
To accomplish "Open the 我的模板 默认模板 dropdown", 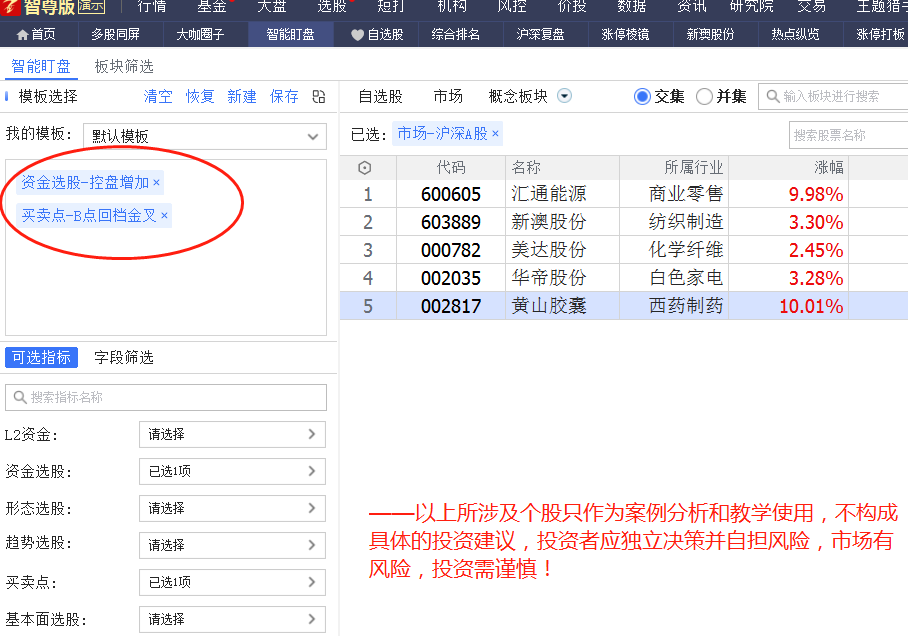I will point(205,137).
